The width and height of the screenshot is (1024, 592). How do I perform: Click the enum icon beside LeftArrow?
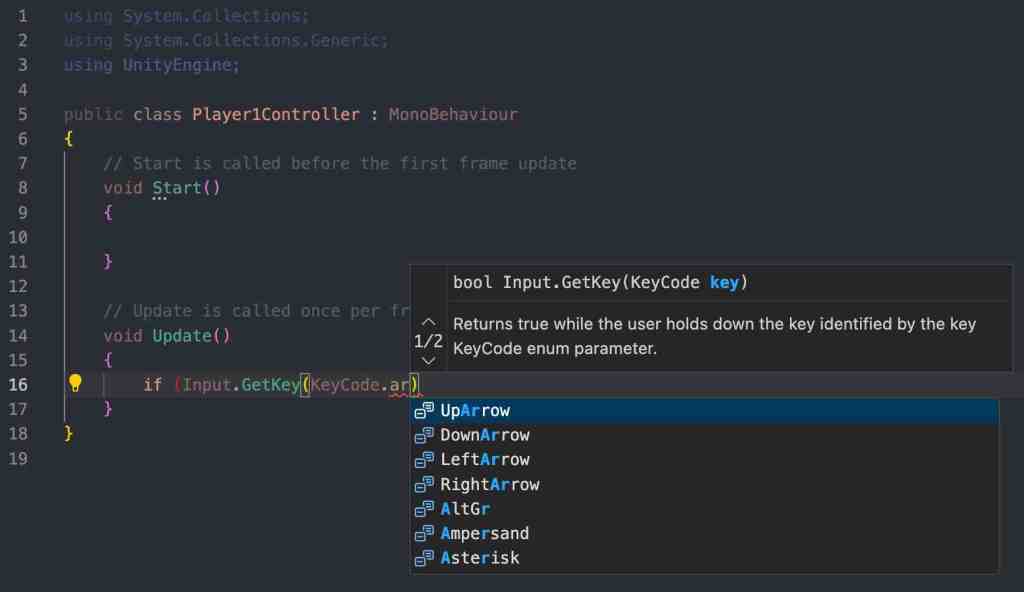coord(424,460)
